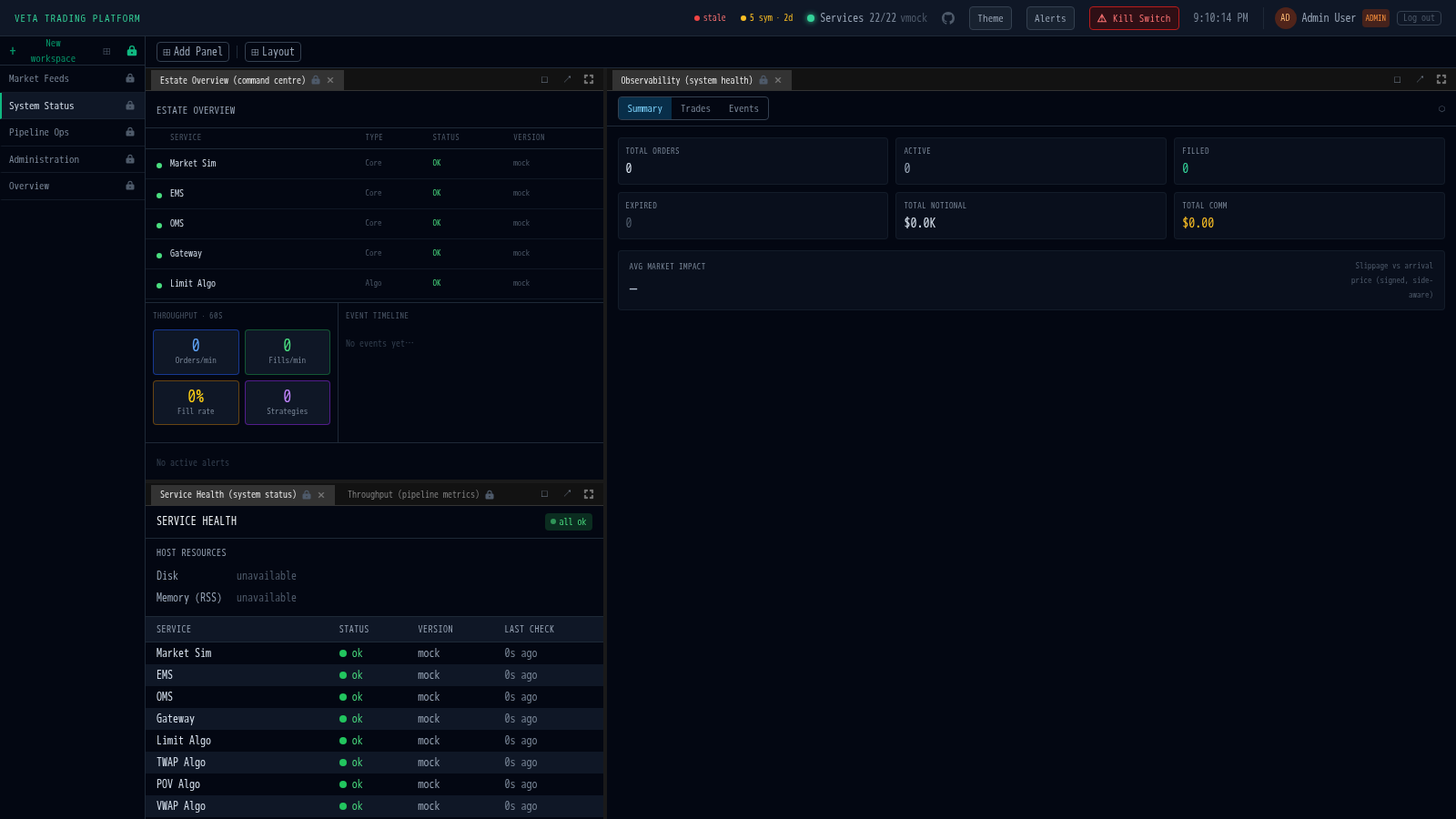
Task: Switch to the Trades tab
Action: point(695,109)
